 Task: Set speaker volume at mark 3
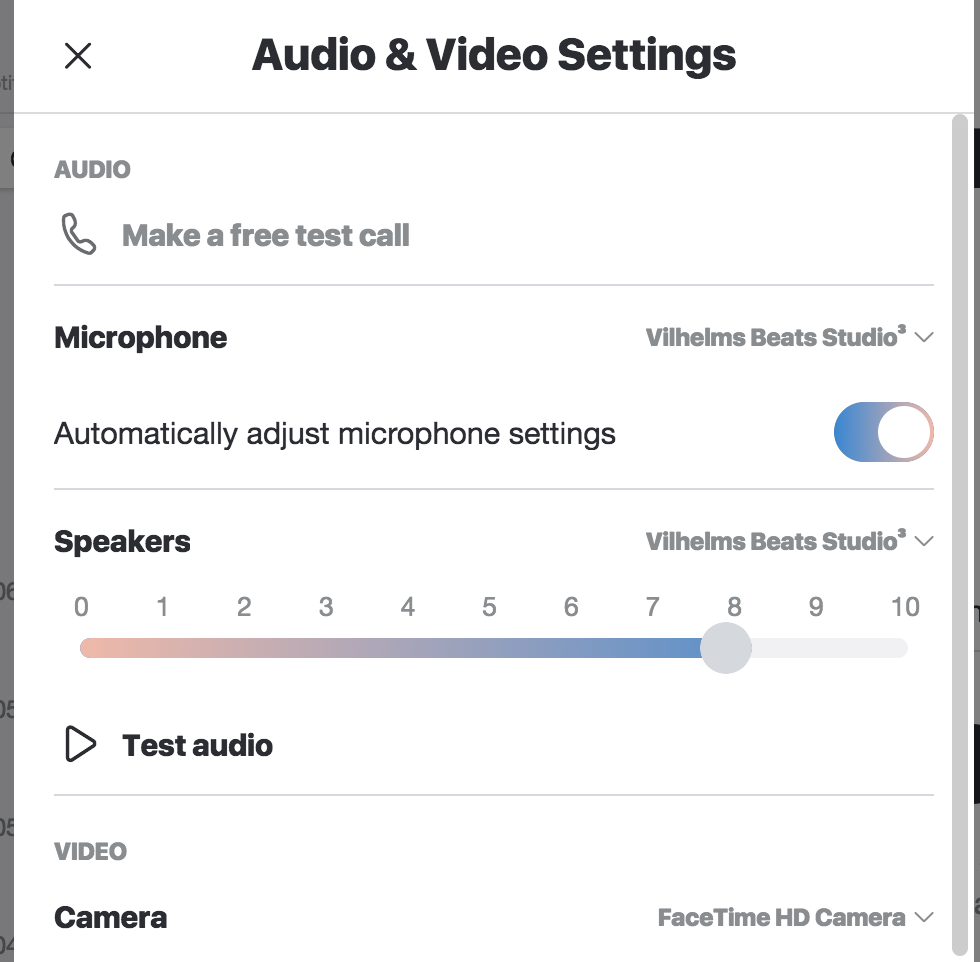click(x=326, y=648)
